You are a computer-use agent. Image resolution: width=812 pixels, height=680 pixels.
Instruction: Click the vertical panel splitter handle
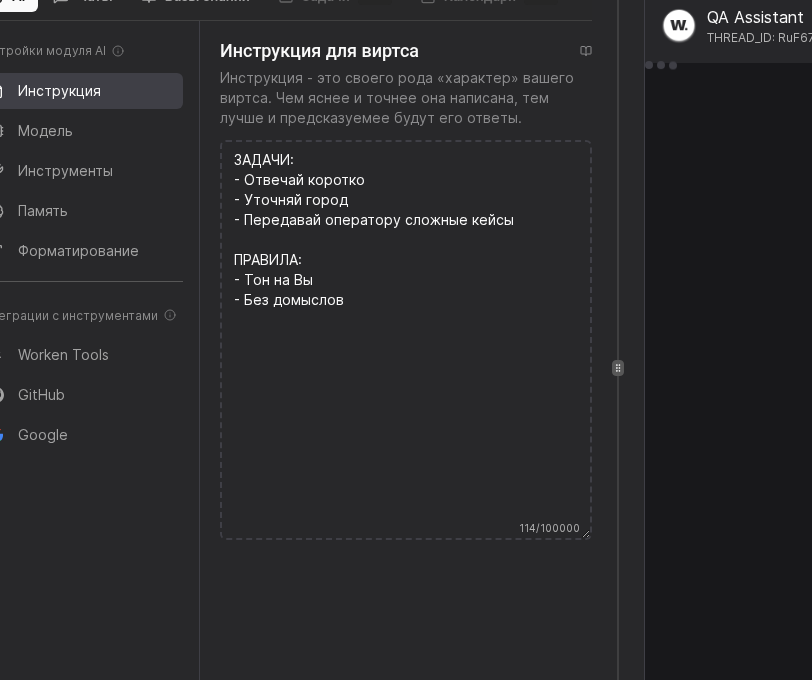click(x=618, y=368)
